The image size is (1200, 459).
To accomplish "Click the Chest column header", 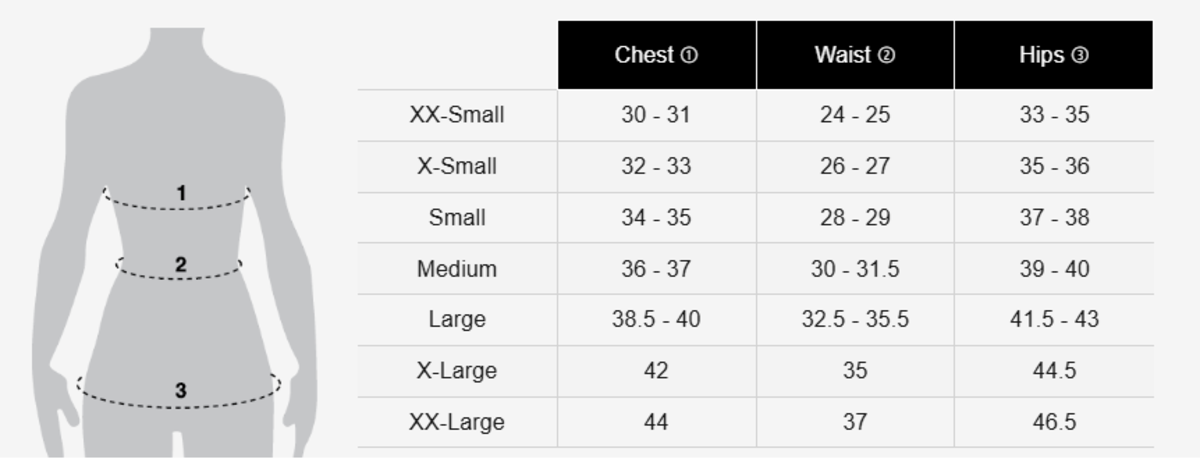I will [645, 56].
